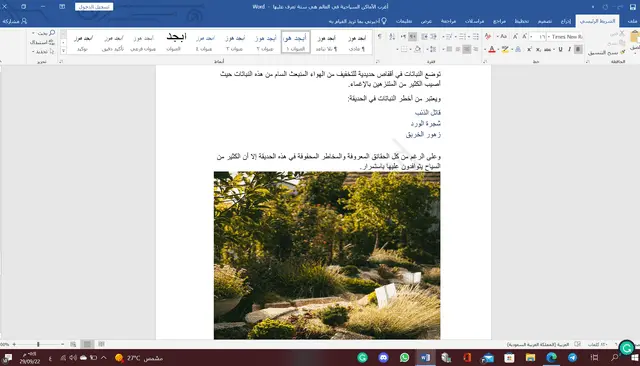
Task: Open the font size dropdown
Action: tap(531, 37)
